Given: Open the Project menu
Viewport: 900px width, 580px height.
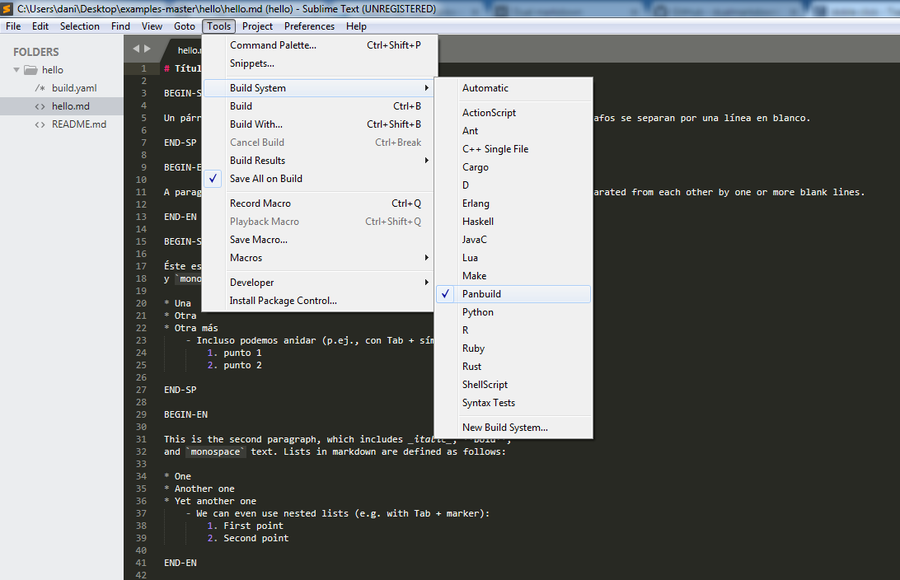Looking at the screenshot, I should tap(257, 26).
